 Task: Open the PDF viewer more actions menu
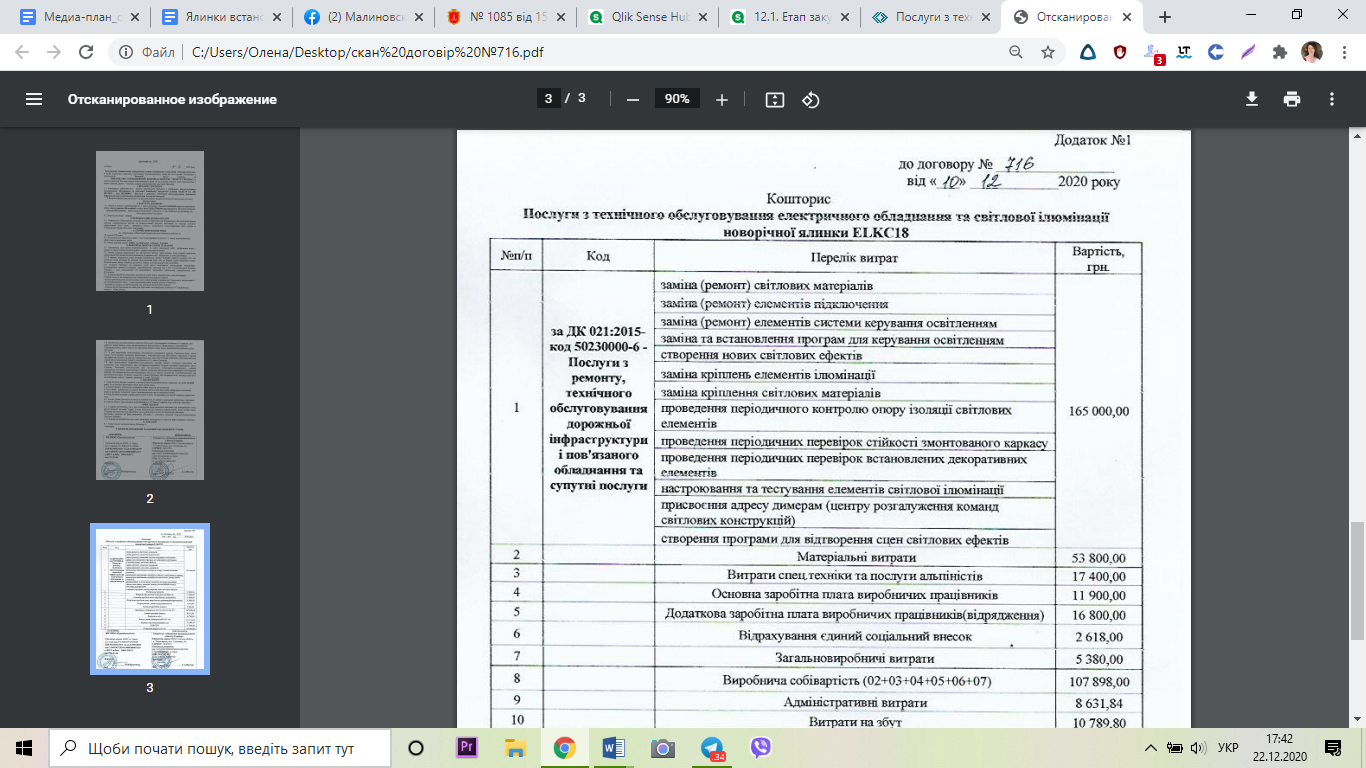point(1332,99)
